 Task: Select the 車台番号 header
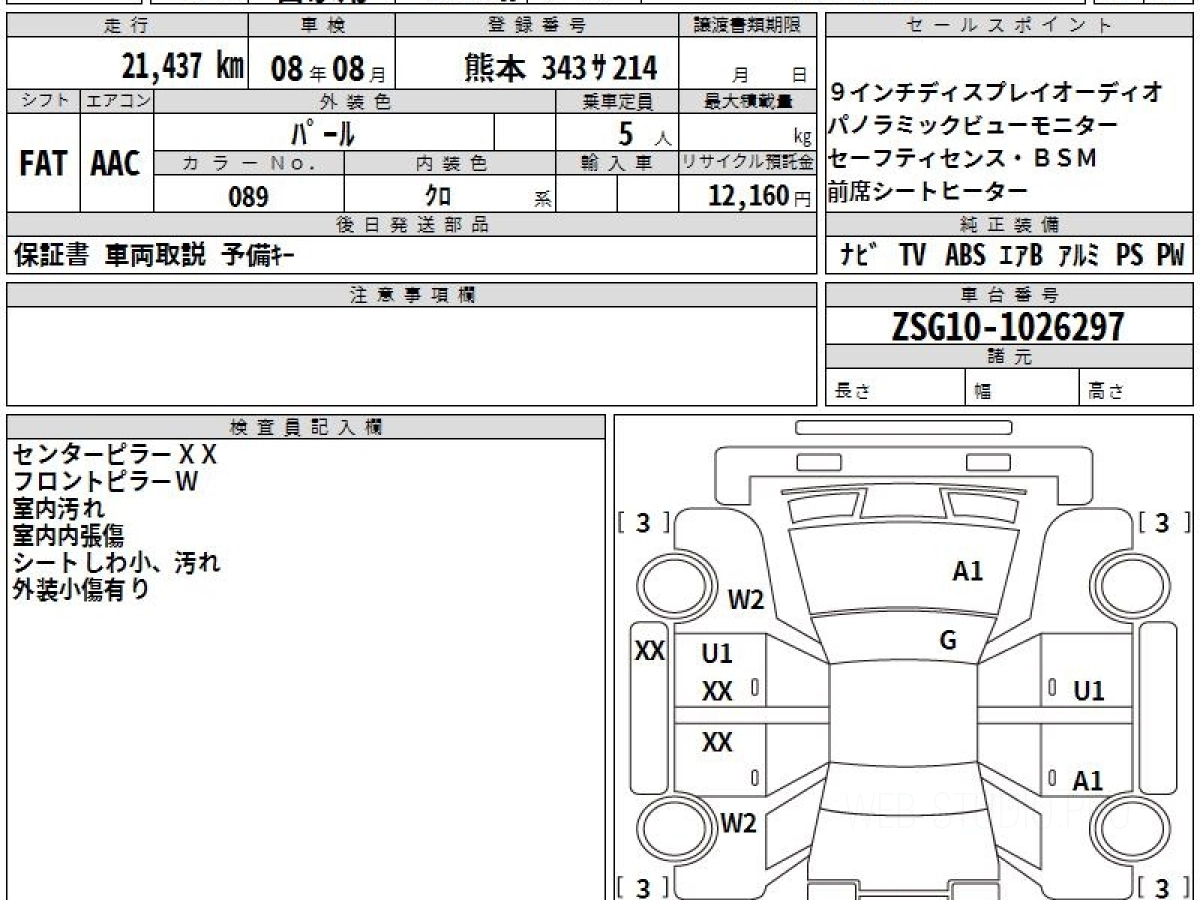[x=1009, y=295]
